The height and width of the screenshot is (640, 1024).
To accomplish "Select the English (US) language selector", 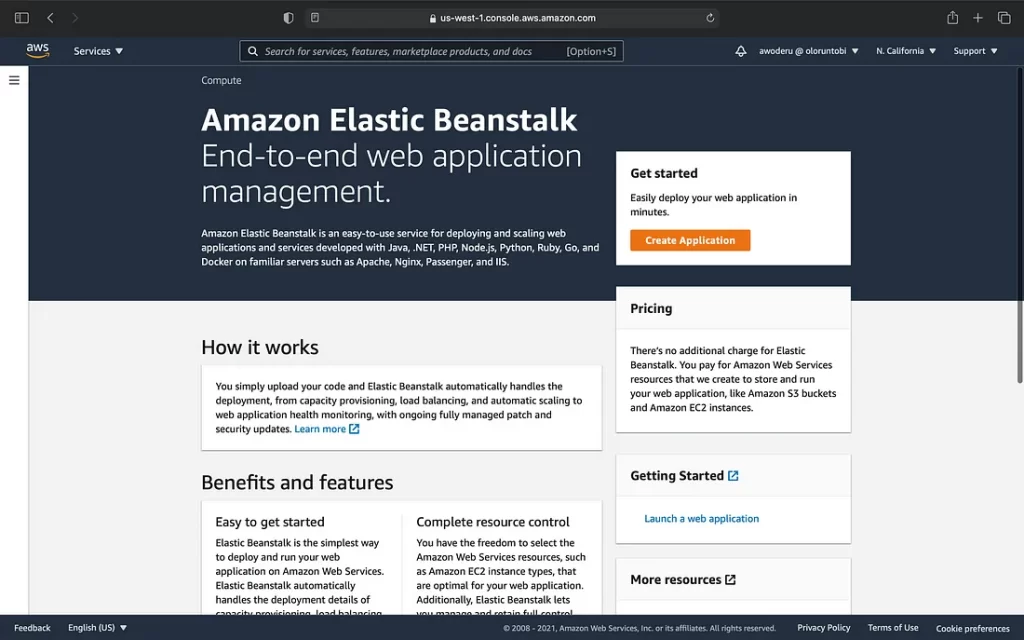I will 97,628.
